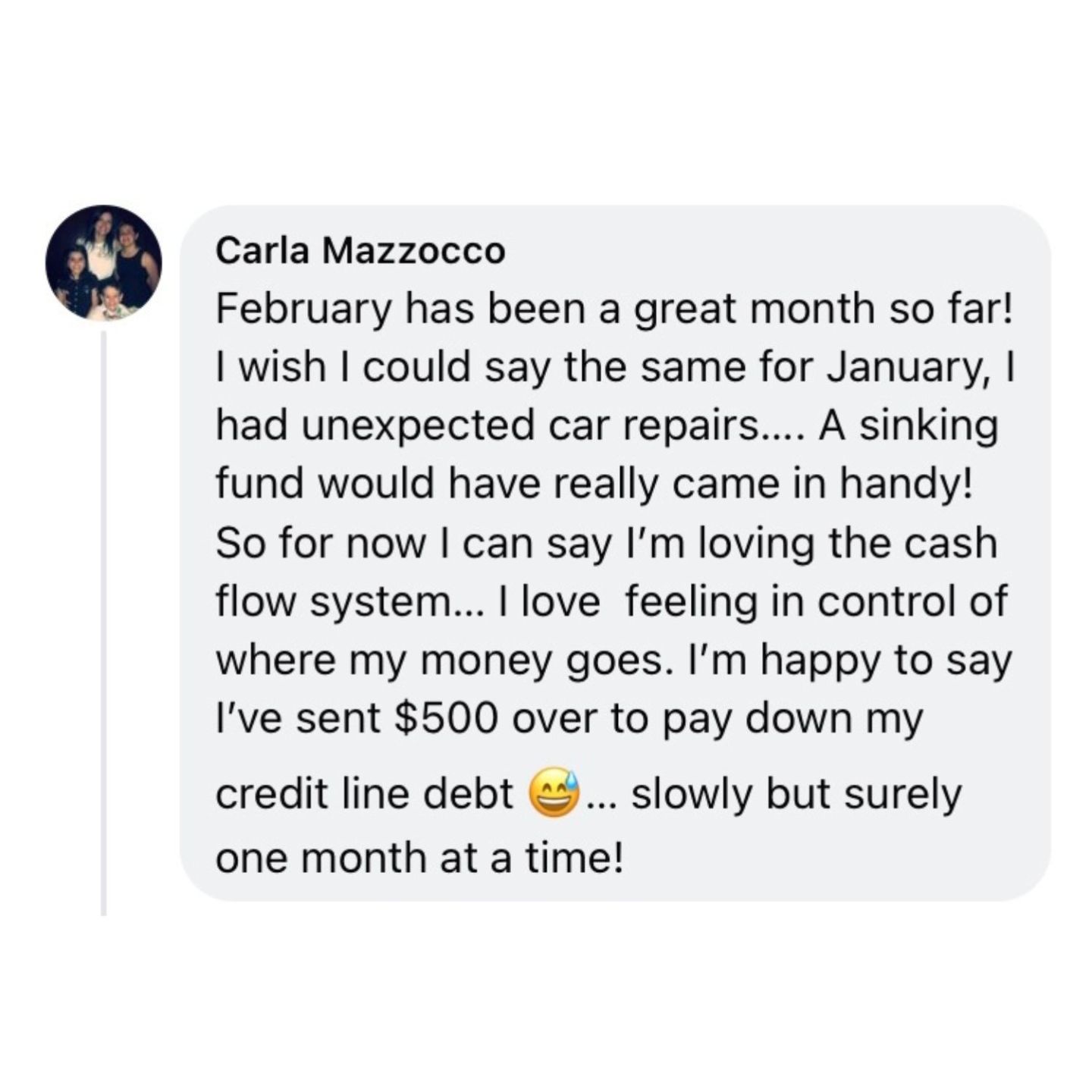This screenshot has width=1092, height=1092.
Task: Click the words 'happy to say'
Action: 886,661
